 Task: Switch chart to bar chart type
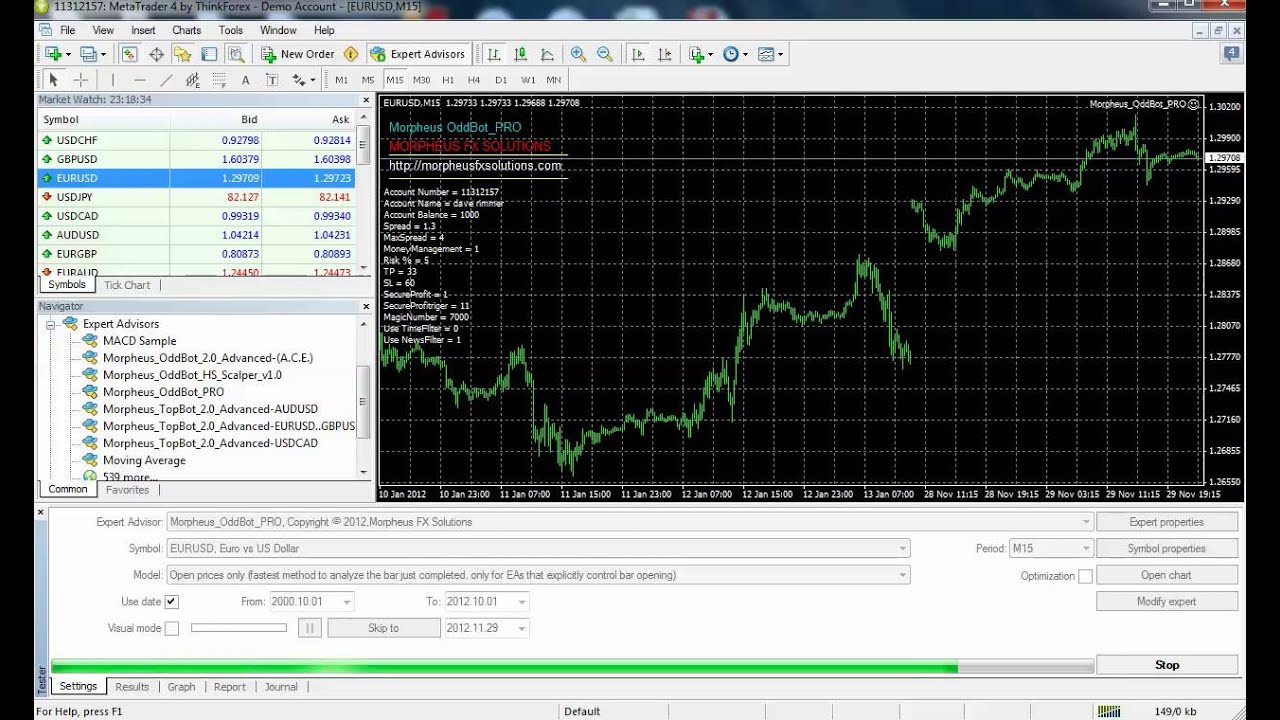click(494, 54)
